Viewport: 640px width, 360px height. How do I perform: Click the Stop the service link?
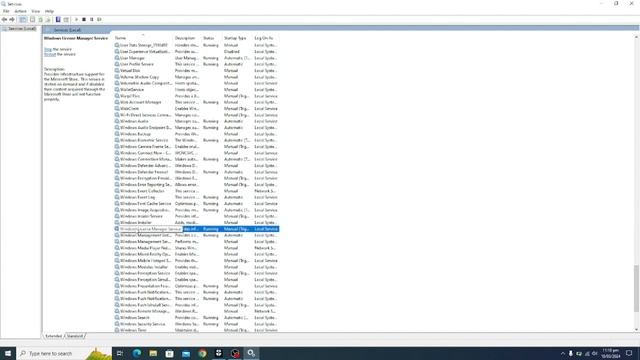48,49
